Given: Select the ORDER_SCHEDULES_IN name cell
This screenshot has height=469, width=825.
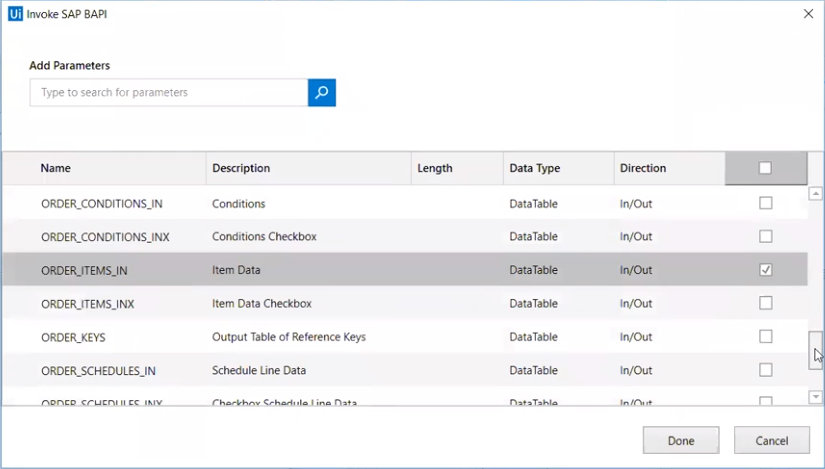Looking at the screenshot, I should coord(98,371).
